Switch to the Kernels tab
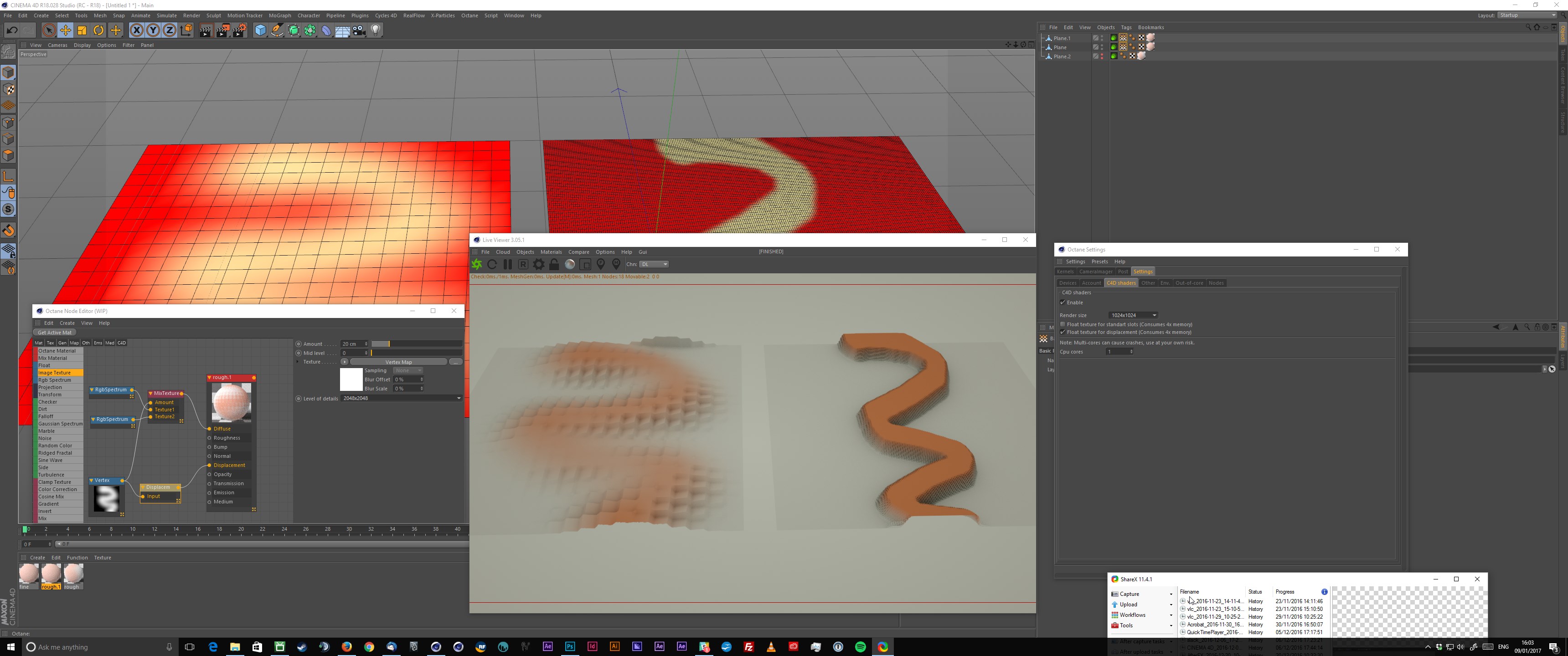Viewport: 1568px width, 656px height. [1065, 272]
